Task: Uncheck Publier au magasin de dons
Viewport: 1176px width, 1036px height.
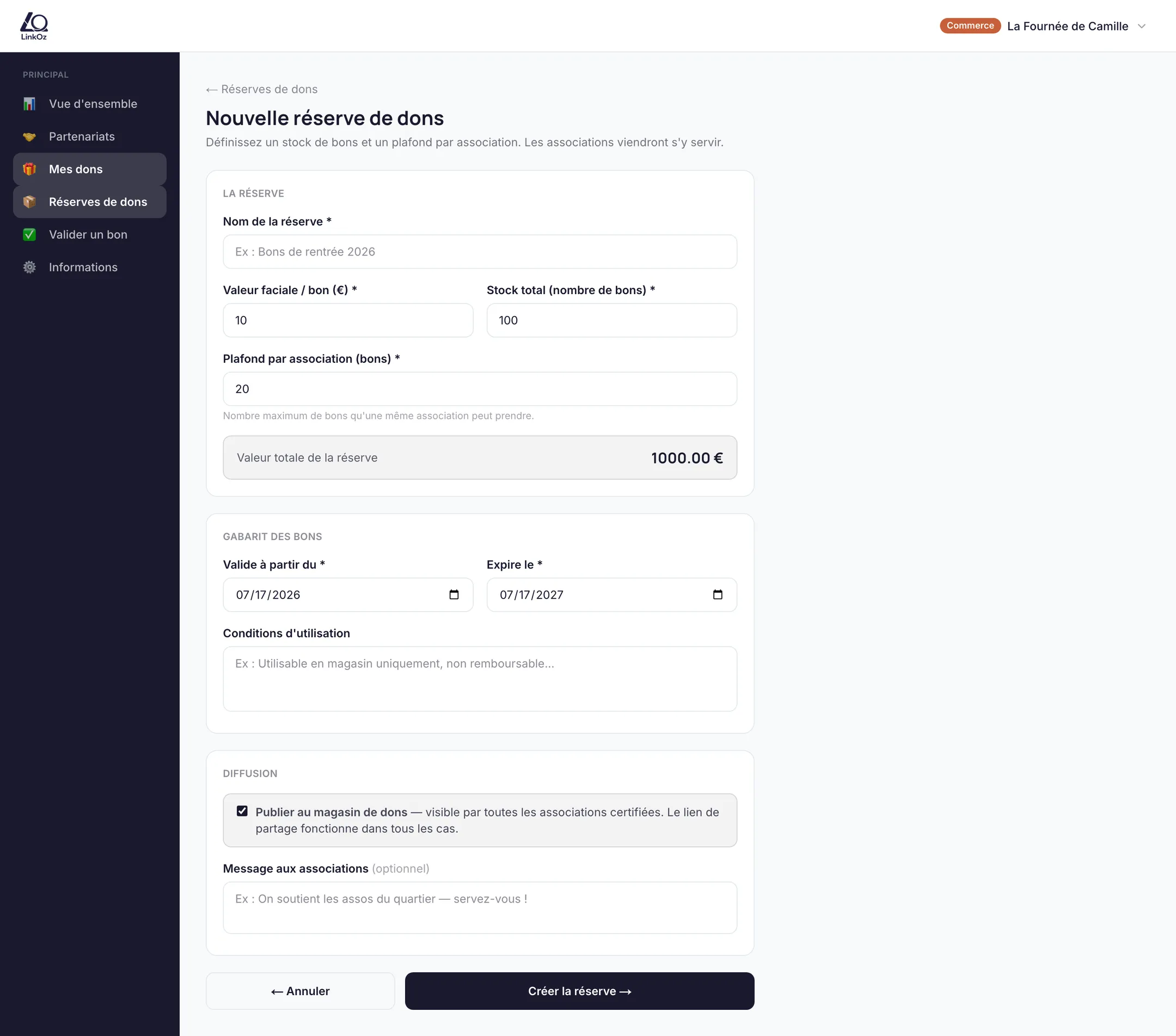Action: (x=242, y=811)
